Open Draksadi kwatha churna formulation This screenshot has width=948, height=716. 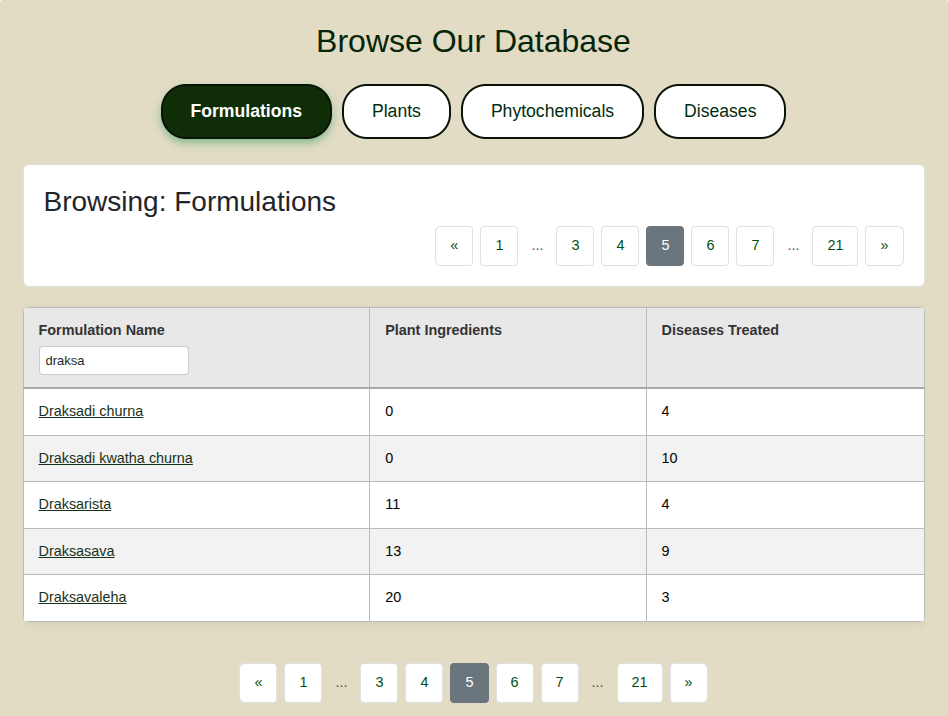point(116,458)
